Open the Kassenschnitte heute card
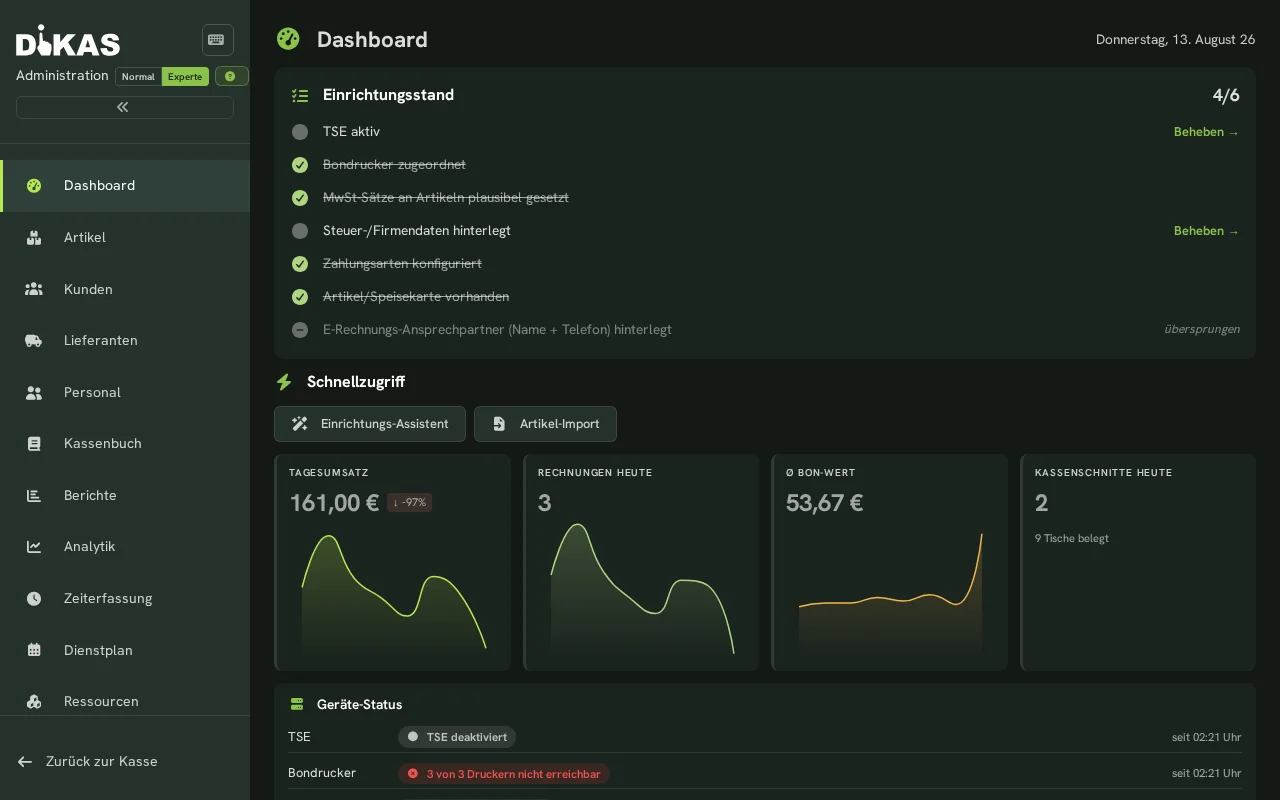This screenshot has height=800, width=1280. [x=1138, y=562]
